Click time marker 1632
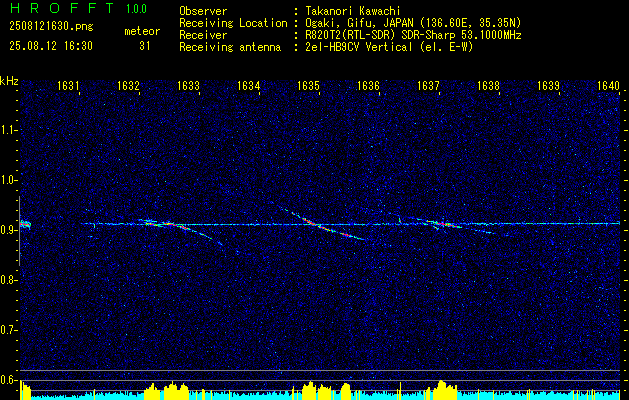 coord(128,85)
